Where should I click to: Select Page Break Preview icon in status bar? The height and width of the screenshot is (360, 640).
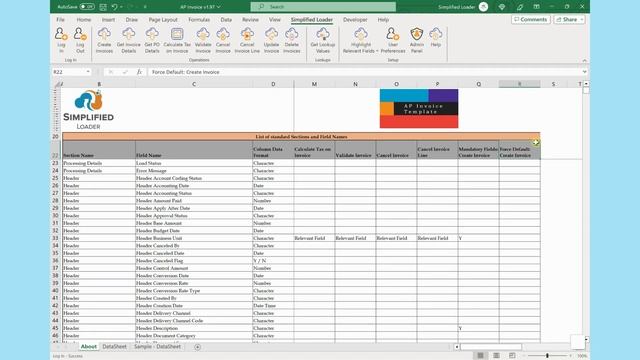pos(512,356)
